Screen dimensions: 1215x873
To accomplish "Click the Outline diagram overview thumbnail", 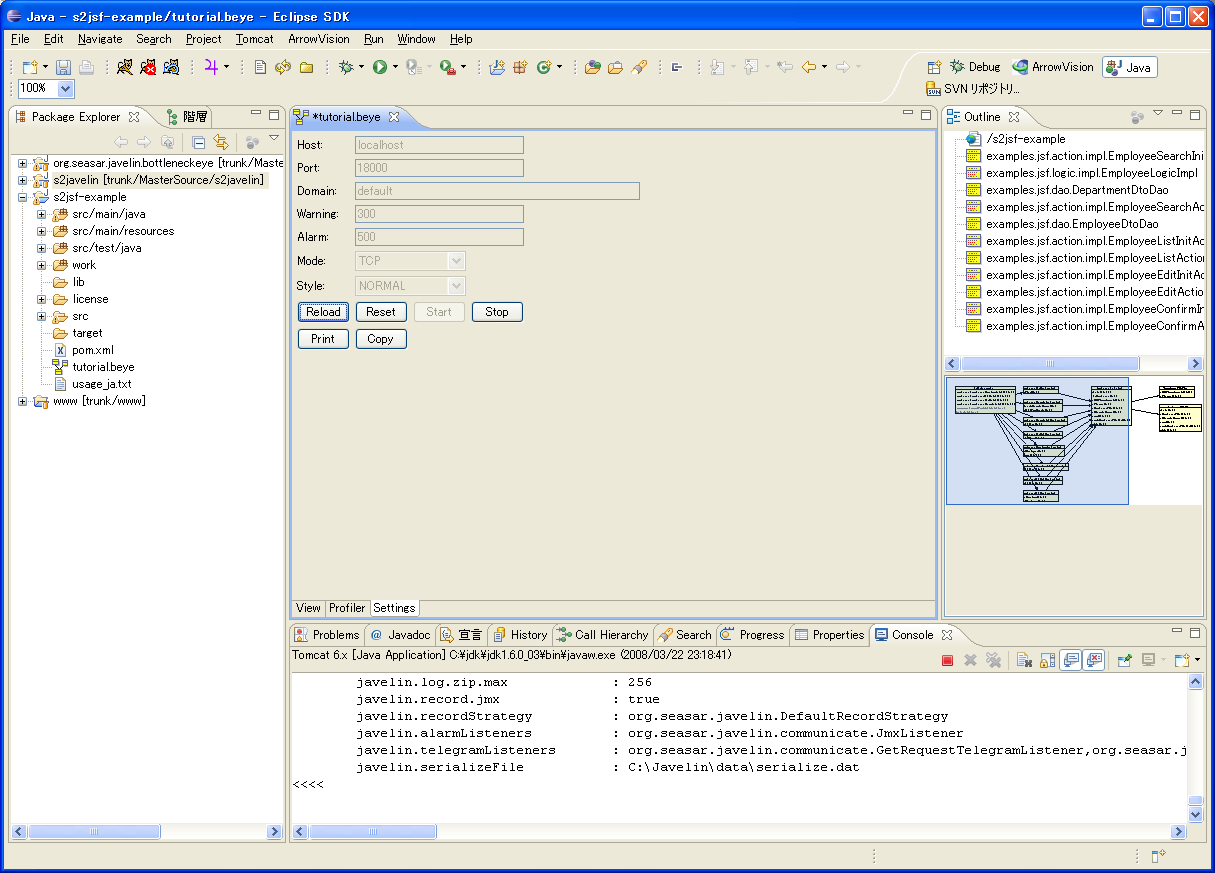I will click(1073, 440).
